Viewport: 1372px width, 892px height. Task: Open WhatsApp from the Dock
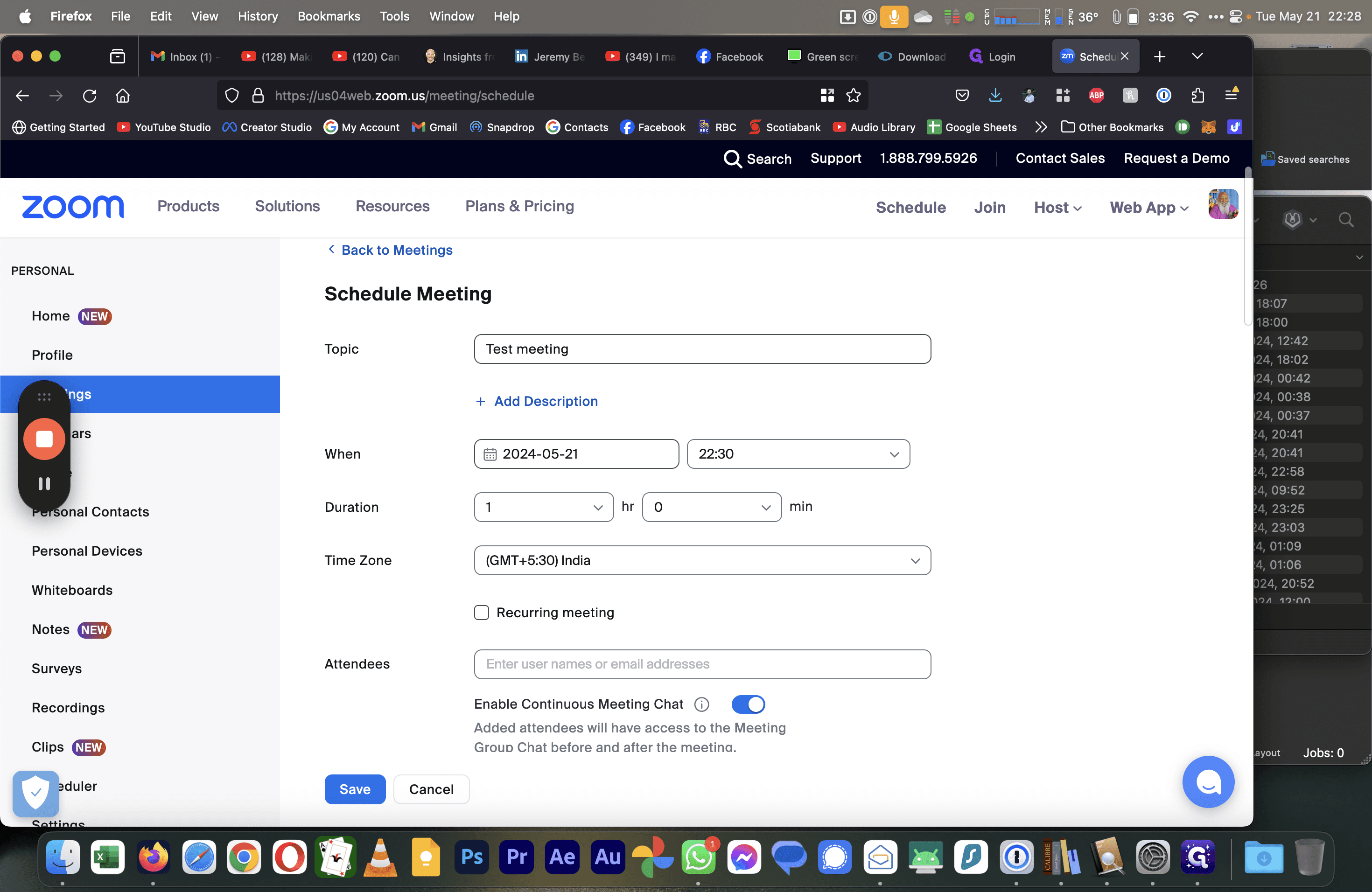[698, 857]
